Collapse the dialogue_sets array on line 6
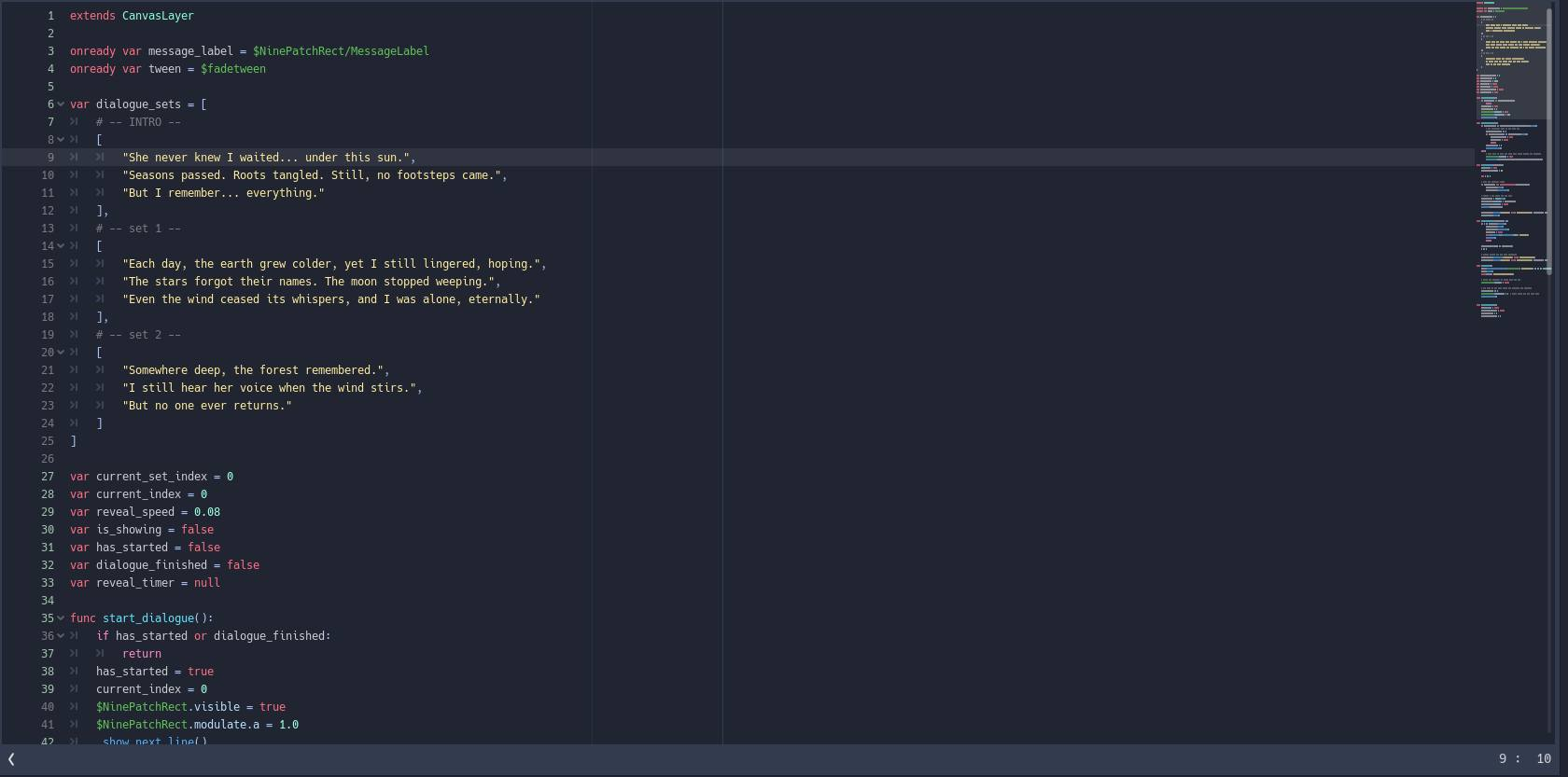The height and width of the screenshot is (777, 1568). (61, 104)
